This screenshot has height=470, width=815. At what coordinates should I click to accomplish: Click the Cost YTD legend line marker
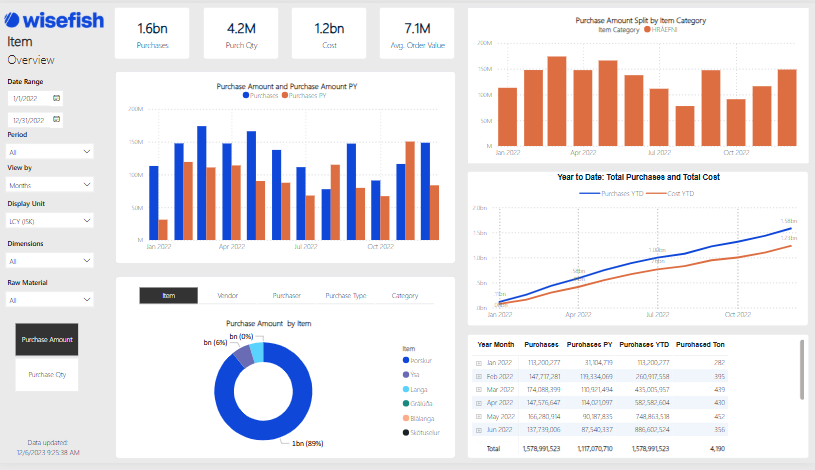[x=659, y=193]
